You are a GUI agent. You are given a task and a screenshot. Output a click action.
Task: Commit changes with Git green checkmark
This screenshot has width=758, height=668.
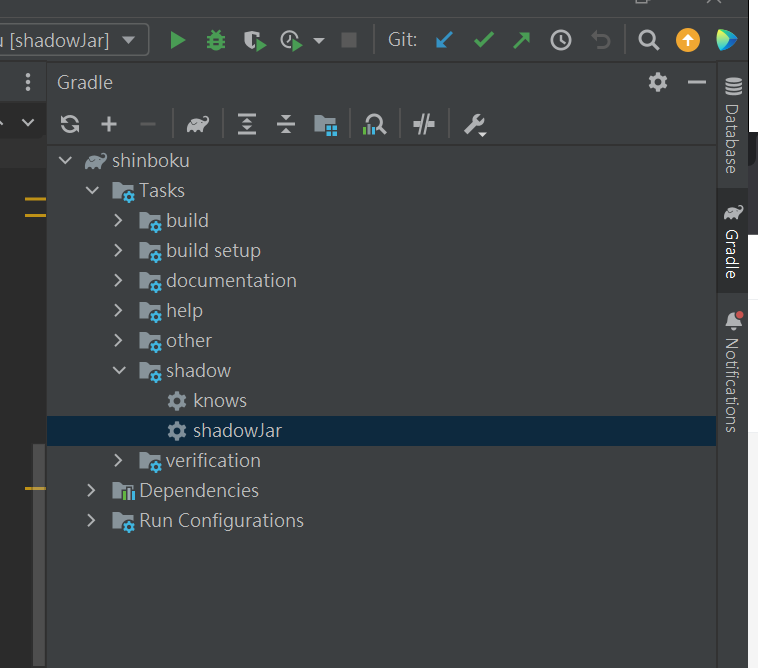coord(483,40)
